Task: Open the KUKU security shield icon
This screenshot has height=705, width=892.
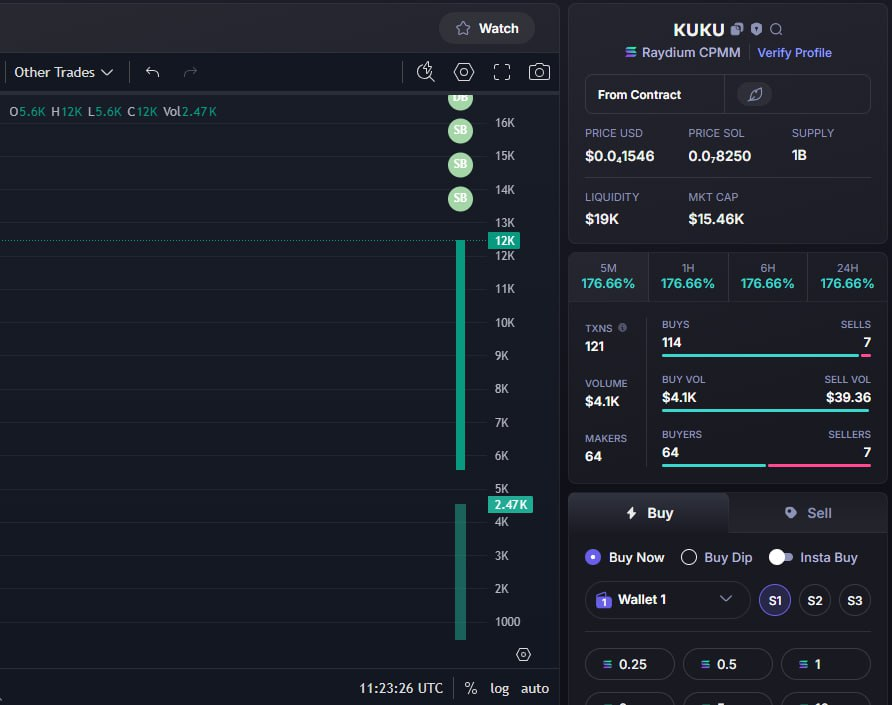Action: coord(756,29)
